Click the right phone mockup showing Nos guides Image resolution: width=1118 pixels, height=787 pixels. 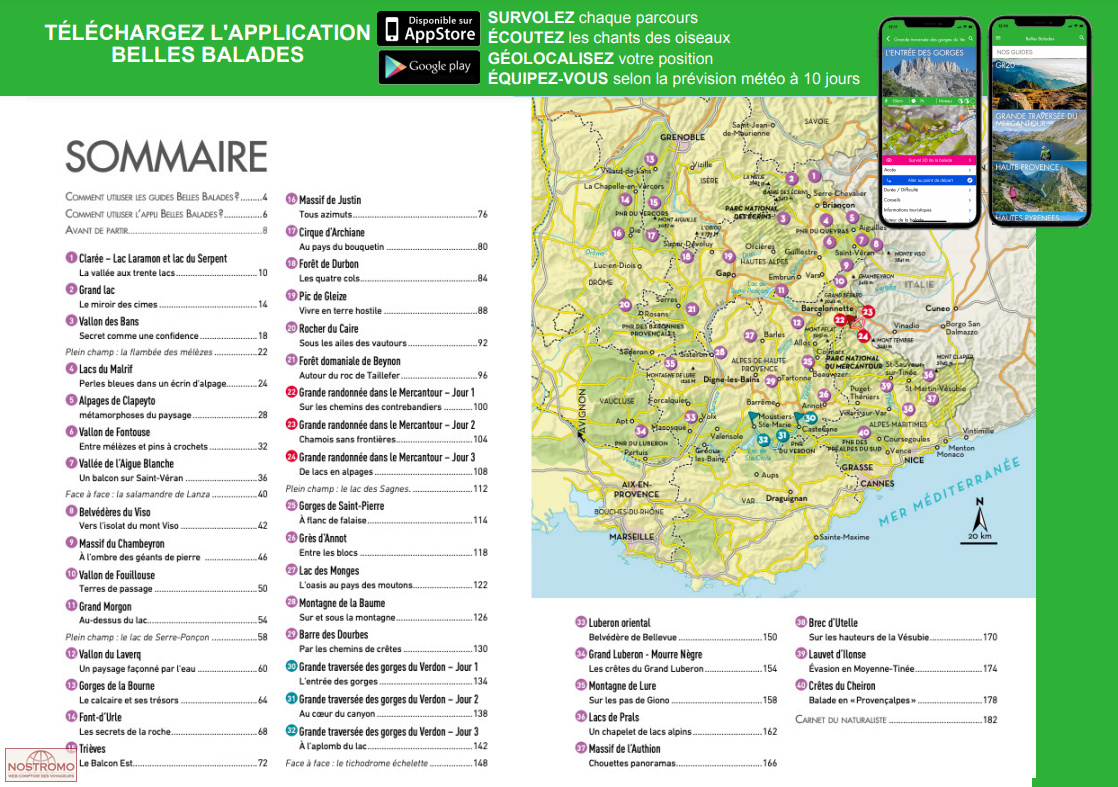(x=1040, y=121)
